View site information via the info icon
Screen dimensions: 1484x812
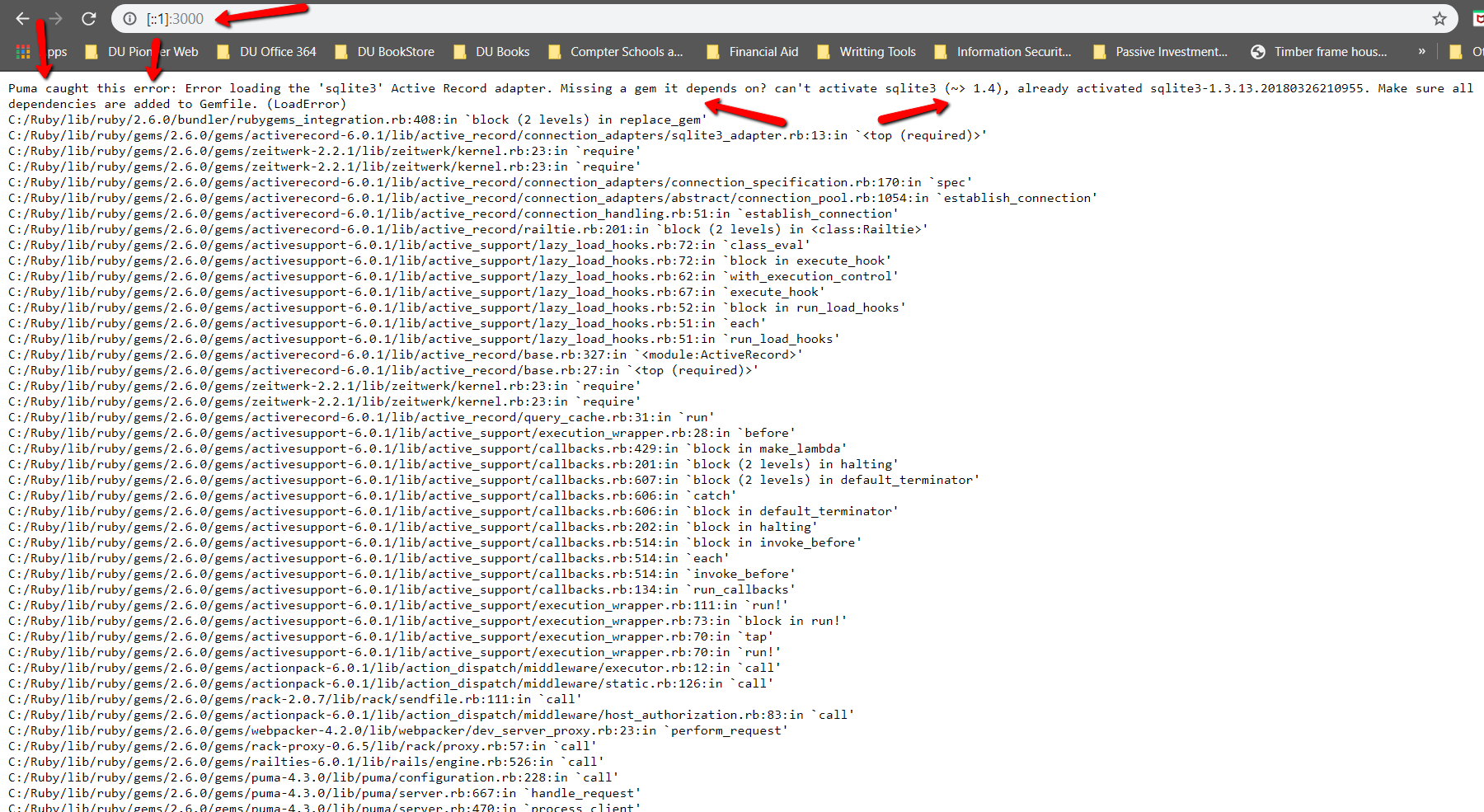point(130,18)
